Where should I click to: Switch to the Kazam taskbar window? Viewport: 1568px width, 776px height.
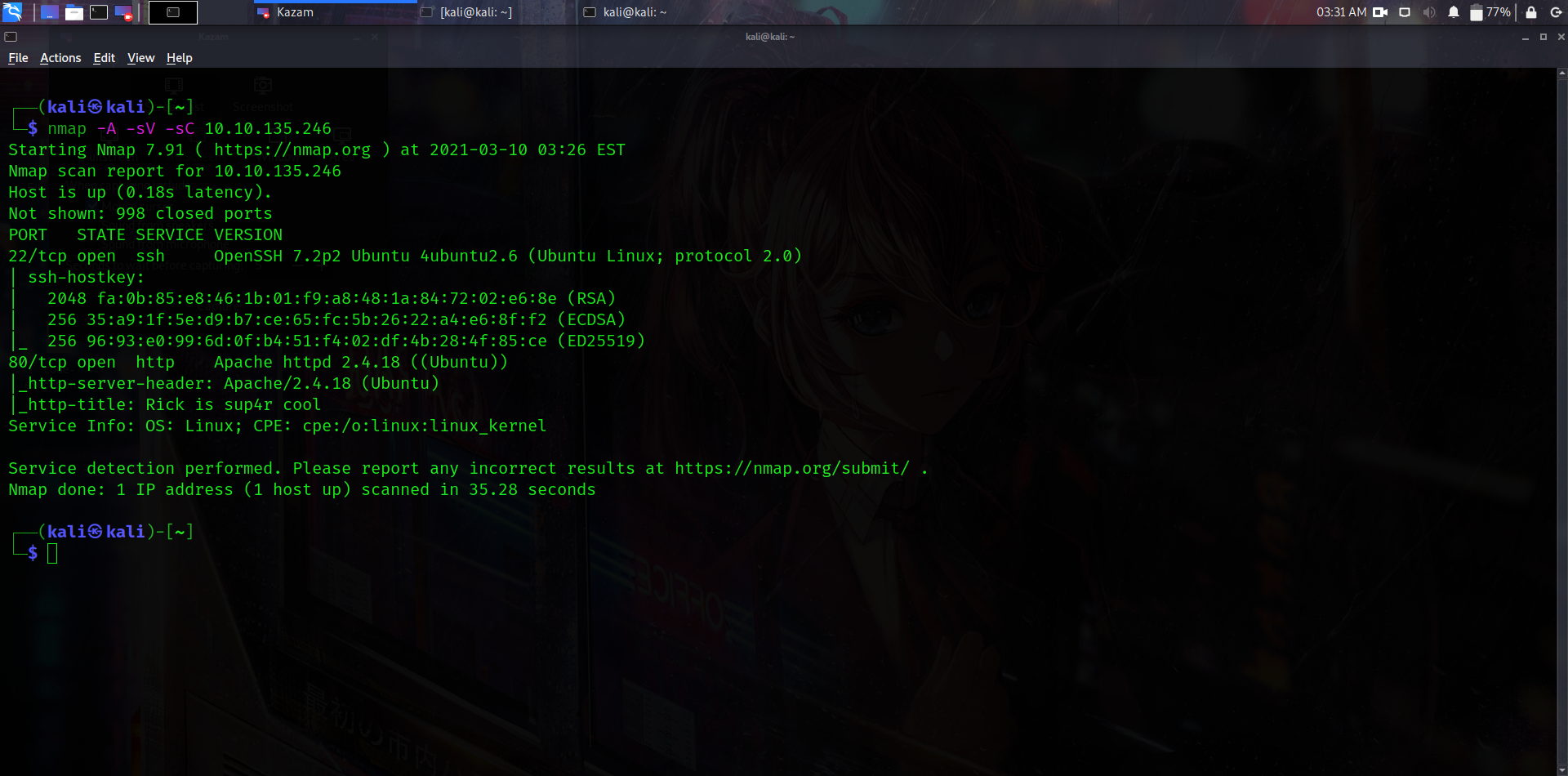335,12
